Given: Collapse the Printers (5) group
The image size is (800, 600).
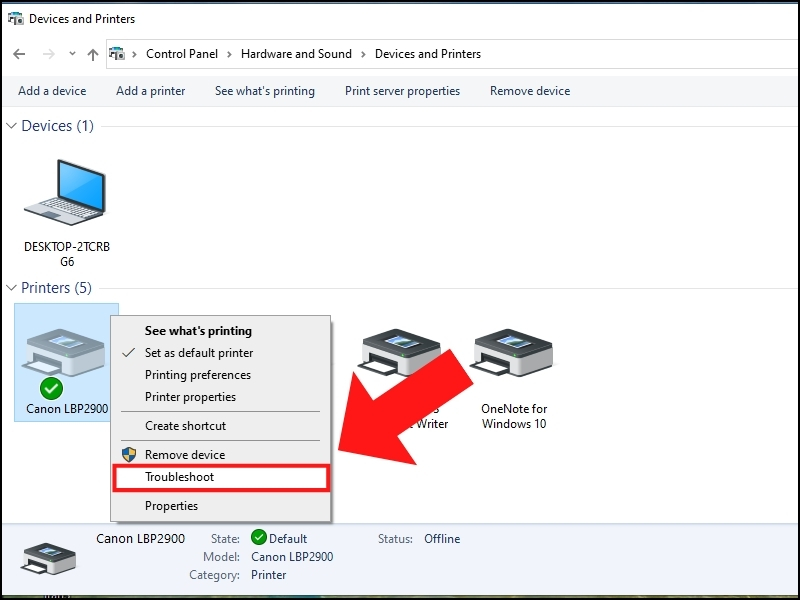Looking at the screenshot, I should click(x=12, y=288).
